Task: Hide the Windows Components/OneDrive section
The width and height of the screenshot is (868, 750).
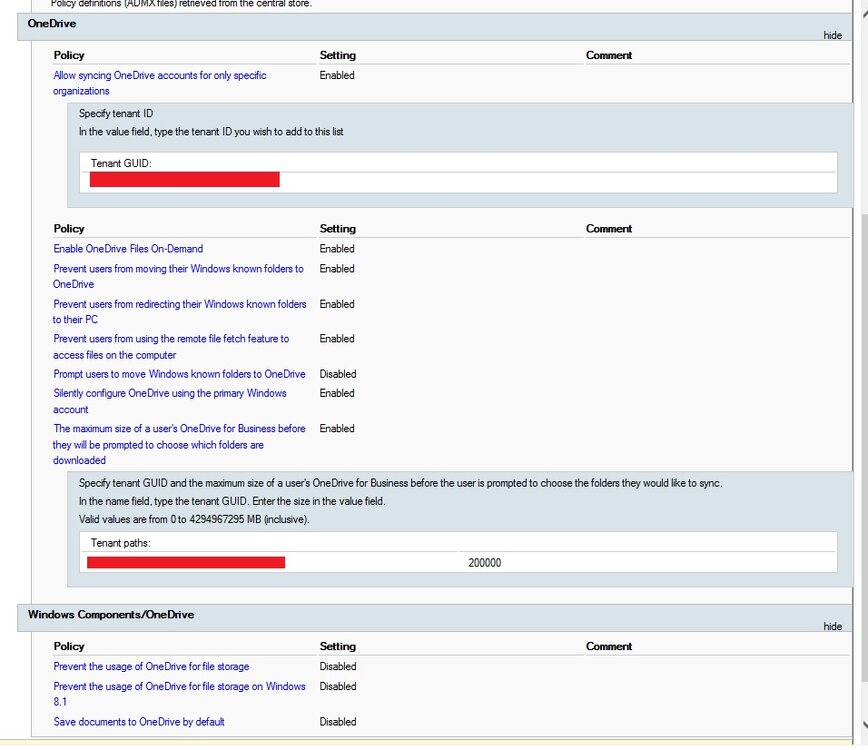Action: (832, 627)
